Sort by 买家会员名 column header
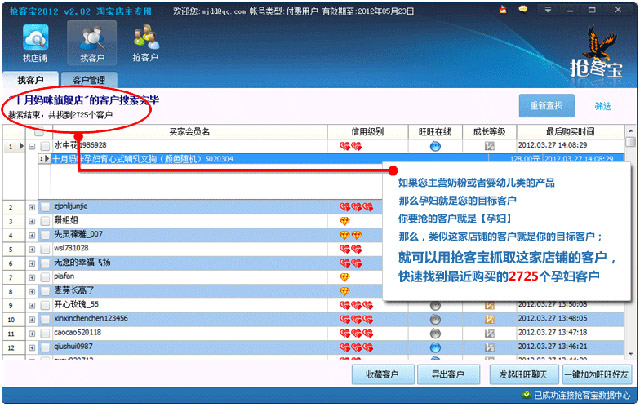 coord(190,132)
